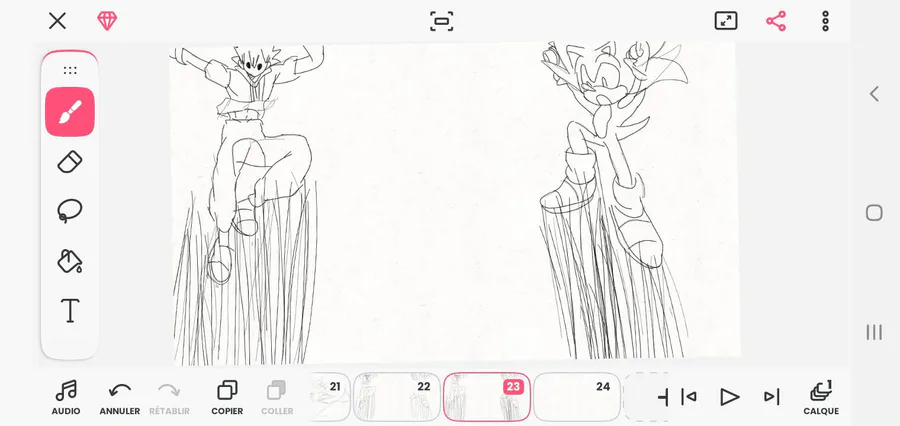
Task: Enter fullscreen canvas mode
Action: point(726,21)
